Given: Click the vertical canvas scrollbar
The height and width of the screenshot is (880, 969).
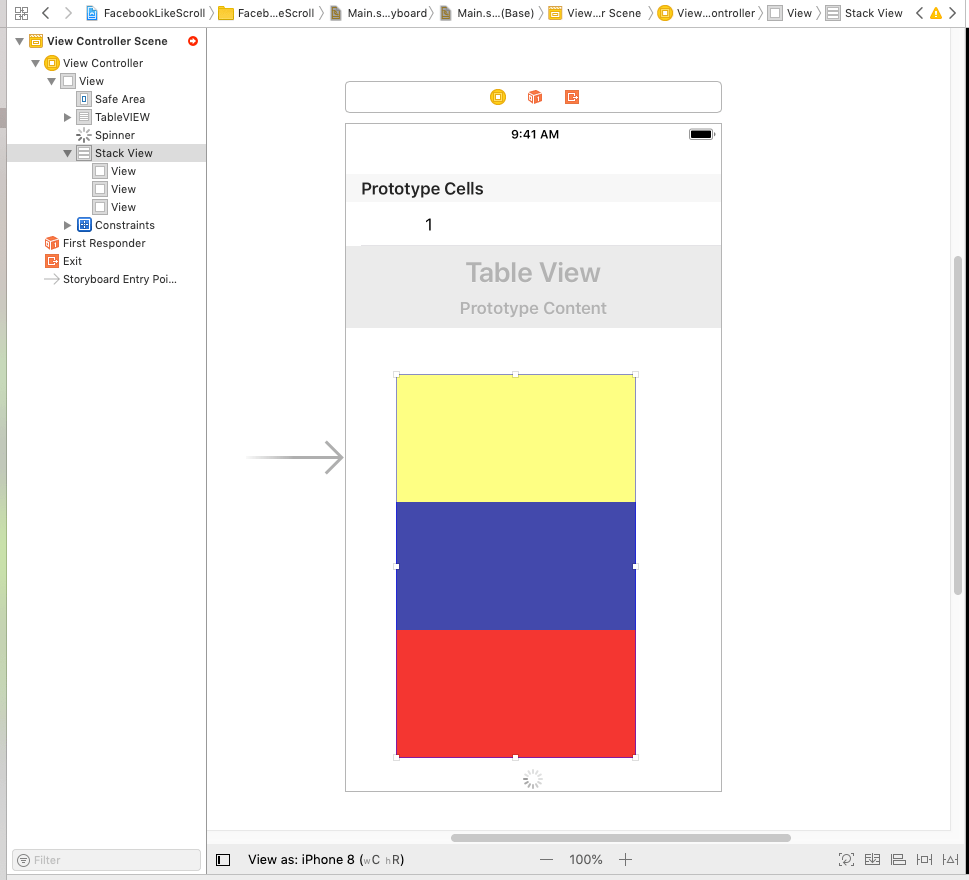Looking at the screenshot, I should (x=958, y=425).
